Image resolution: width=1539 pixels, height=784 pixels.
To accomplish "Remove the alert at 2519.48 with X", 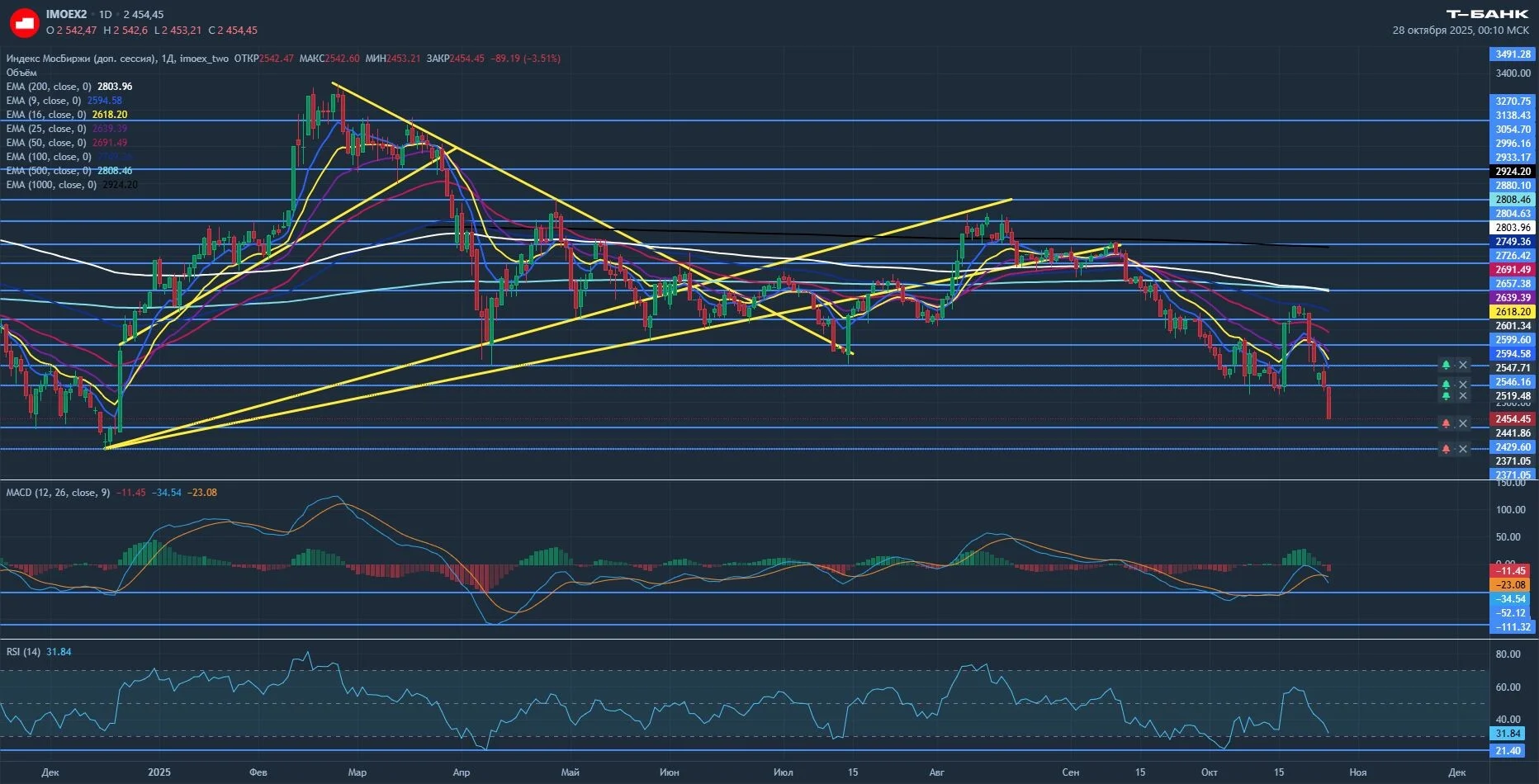I will pyautogui.click(x=1463, y=396).
